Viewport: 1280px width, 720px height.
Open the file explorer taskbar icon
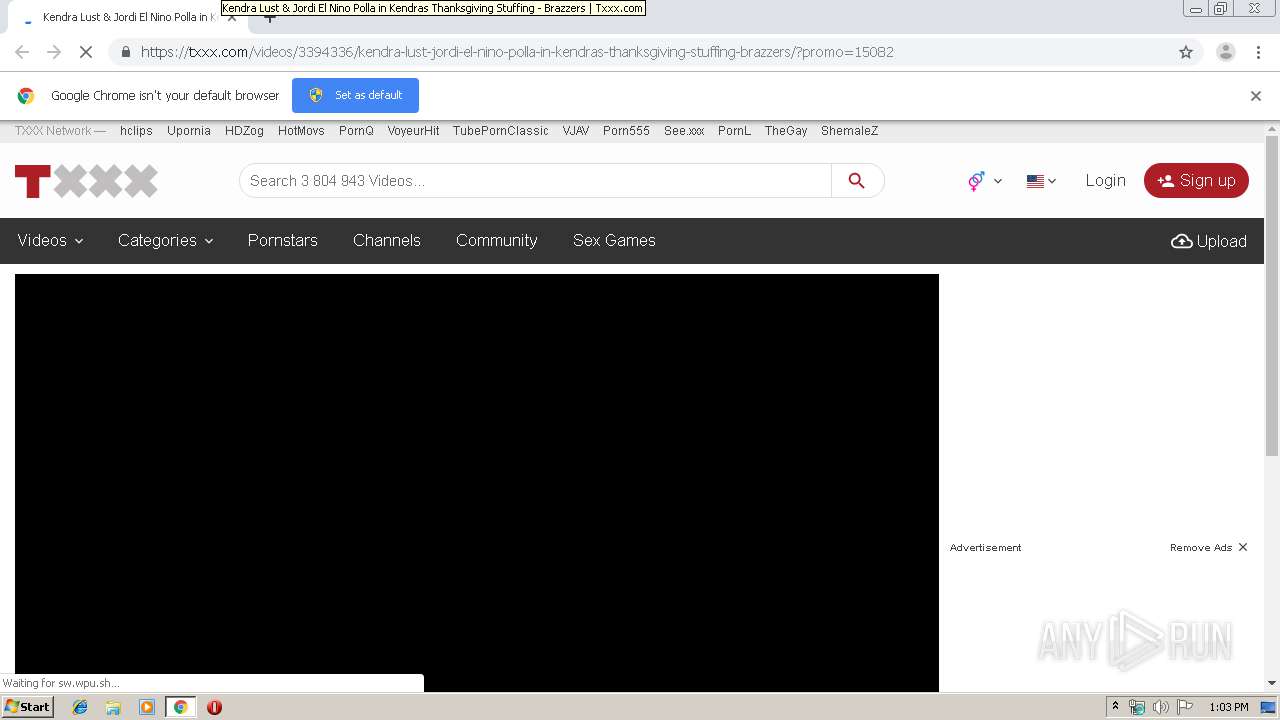(113, 707)
